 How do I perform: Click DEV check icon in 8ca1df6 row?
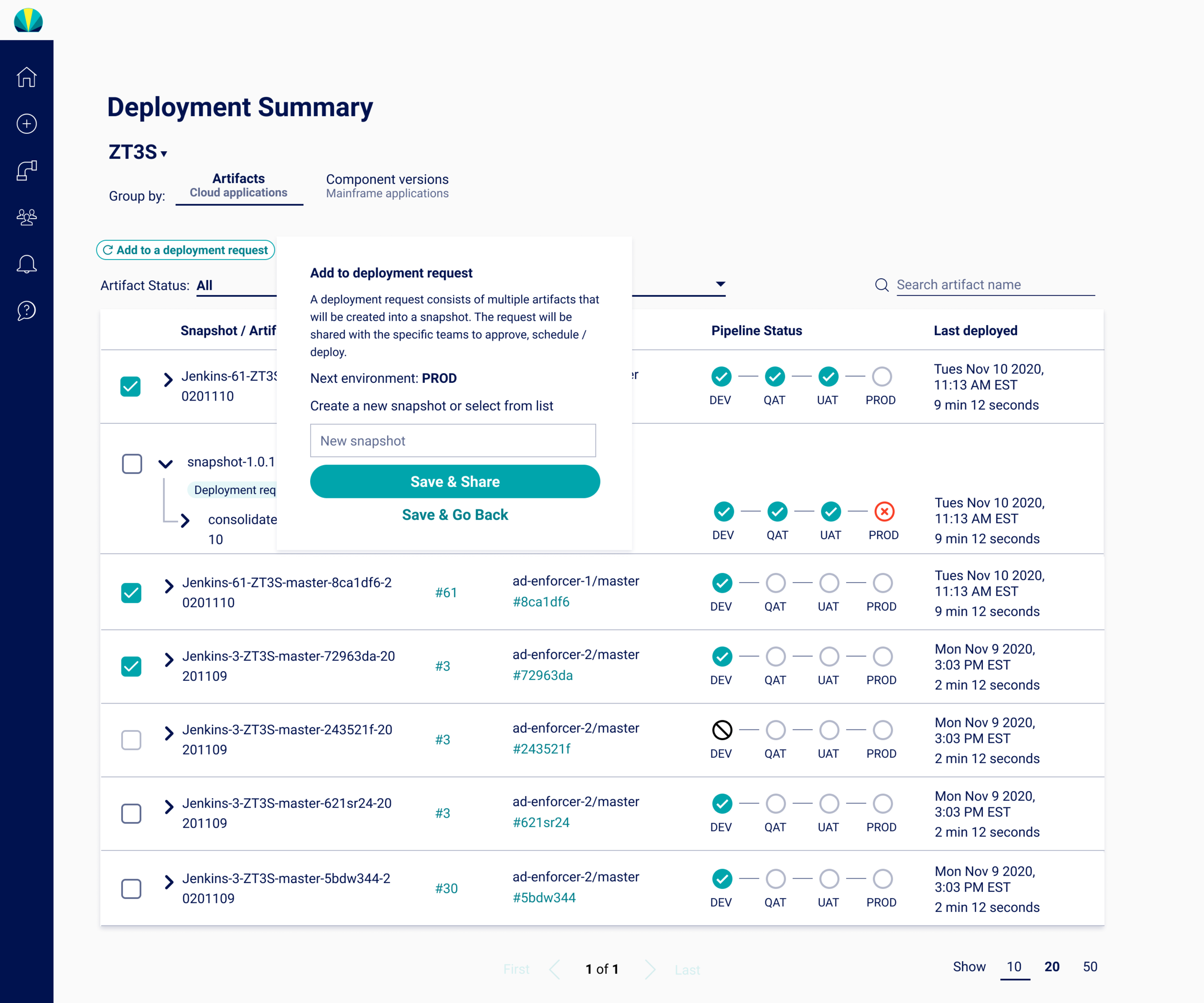pos(722,583)
